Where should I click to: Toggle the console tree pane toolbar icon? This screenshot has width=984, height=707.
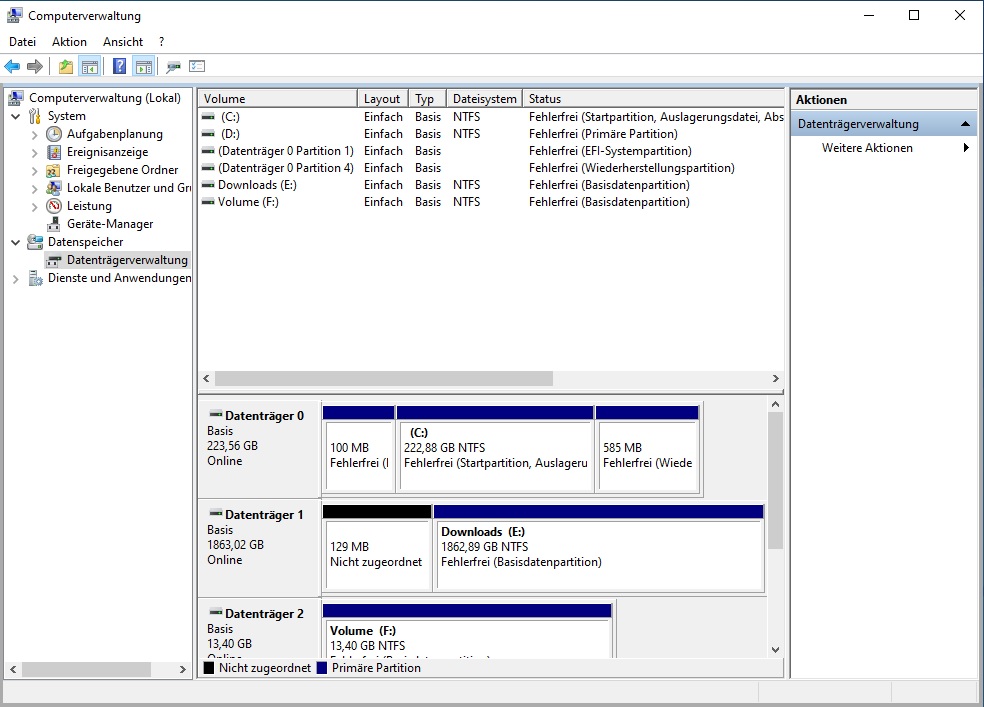pos(90,66)
